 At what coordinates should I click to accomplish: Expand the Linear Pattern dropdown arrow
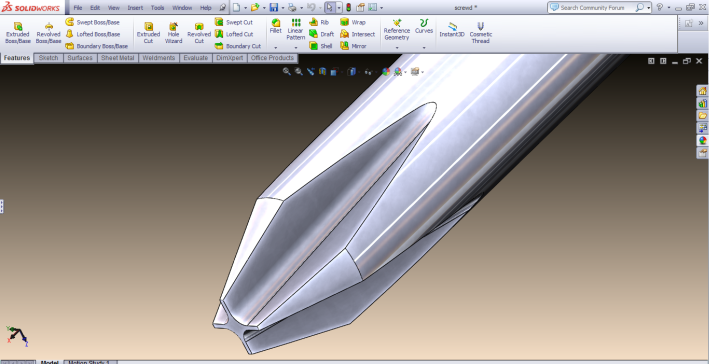(x=295, y=48)
